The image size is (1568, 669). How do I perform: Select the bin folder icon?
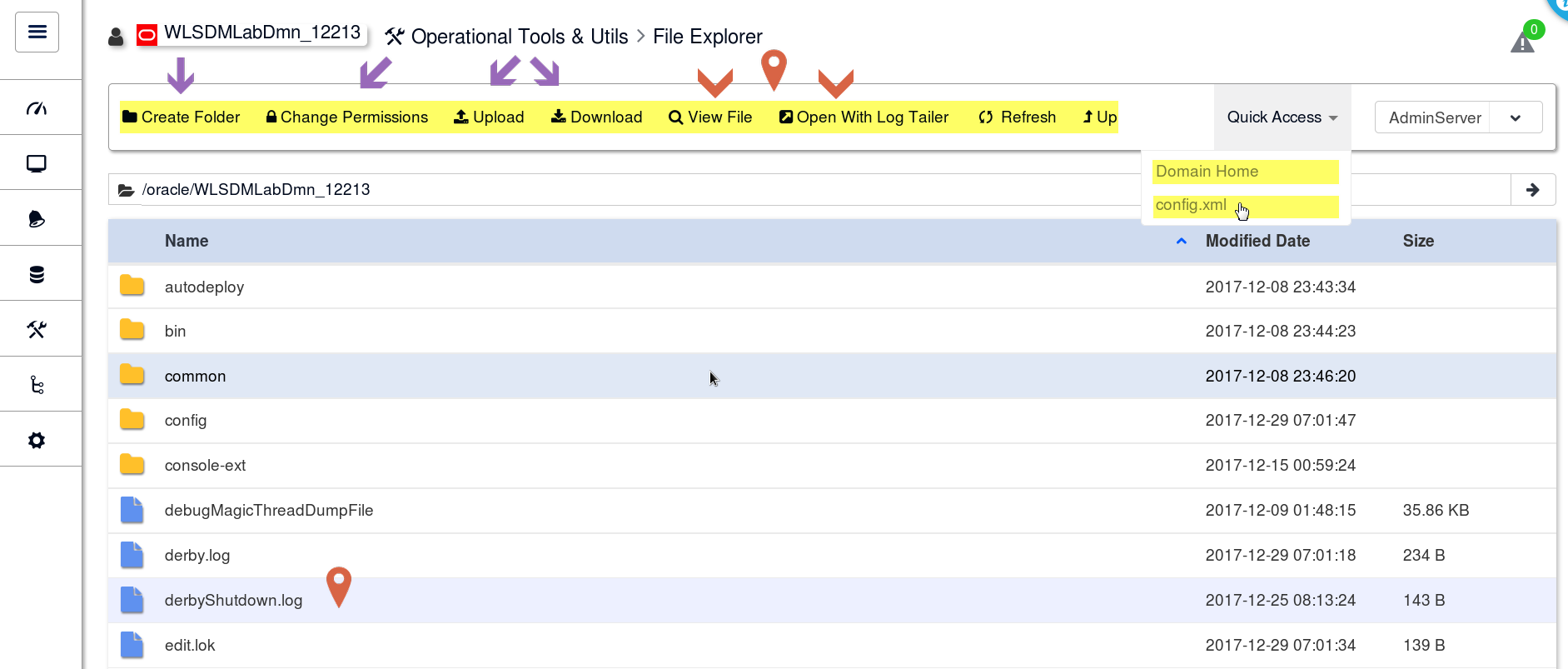click(132, 330)
